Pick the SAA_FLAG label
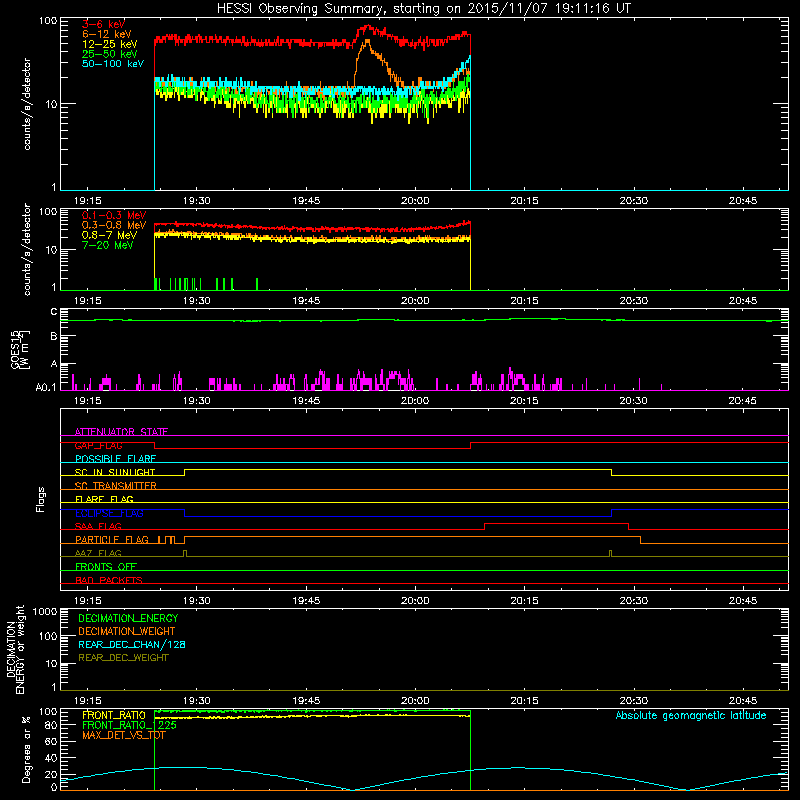Screen dimensions: 800x800 (98, 526)
